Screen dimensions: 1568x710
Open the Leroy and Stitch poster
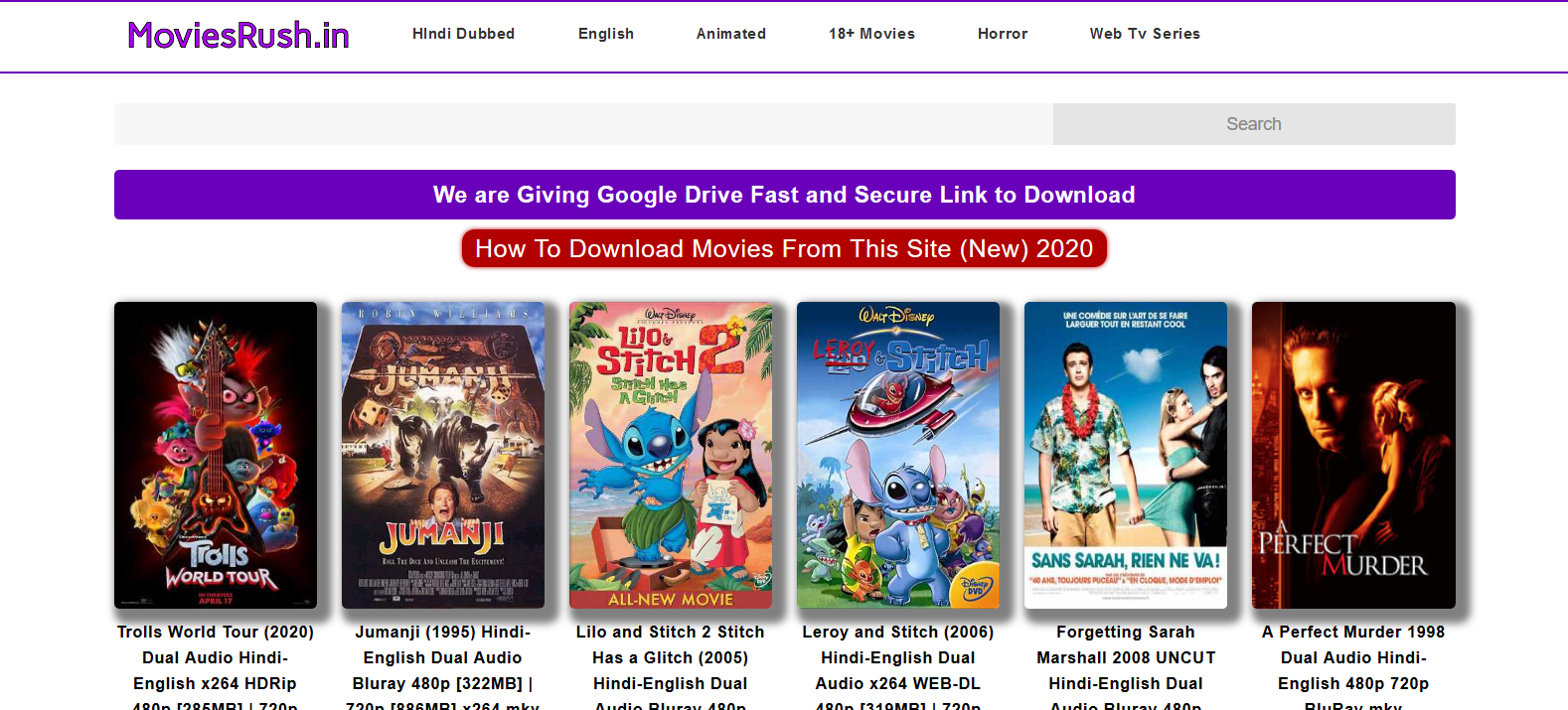coord(898,455)
